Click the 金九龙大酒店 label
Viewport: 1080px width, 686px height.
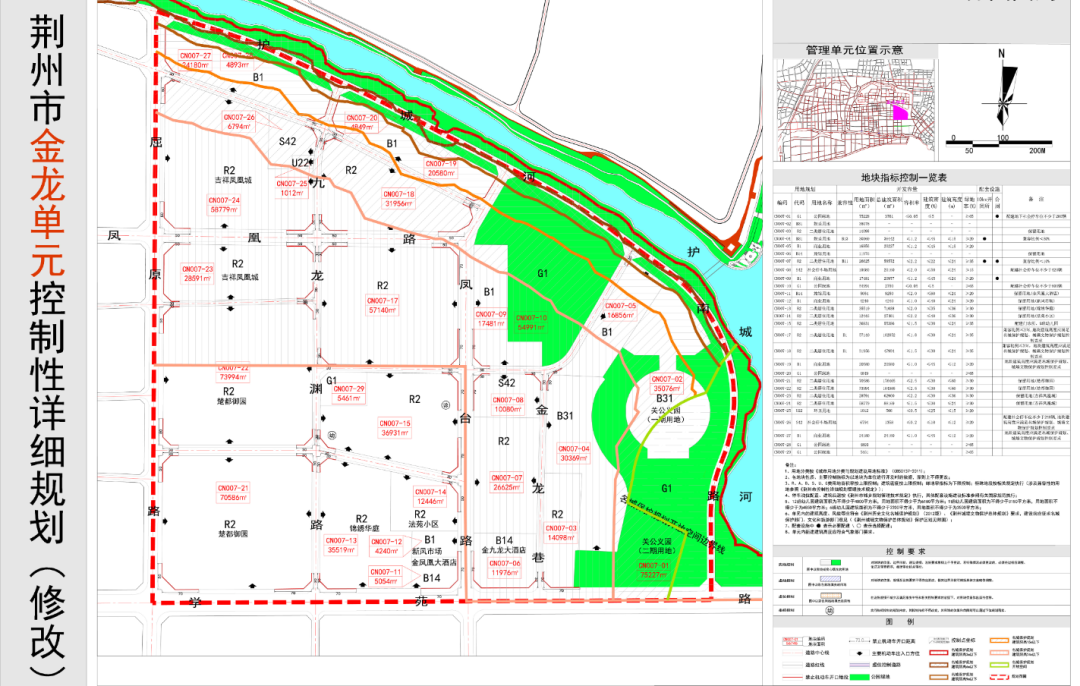pyautogui.click(x=503, y=550)
